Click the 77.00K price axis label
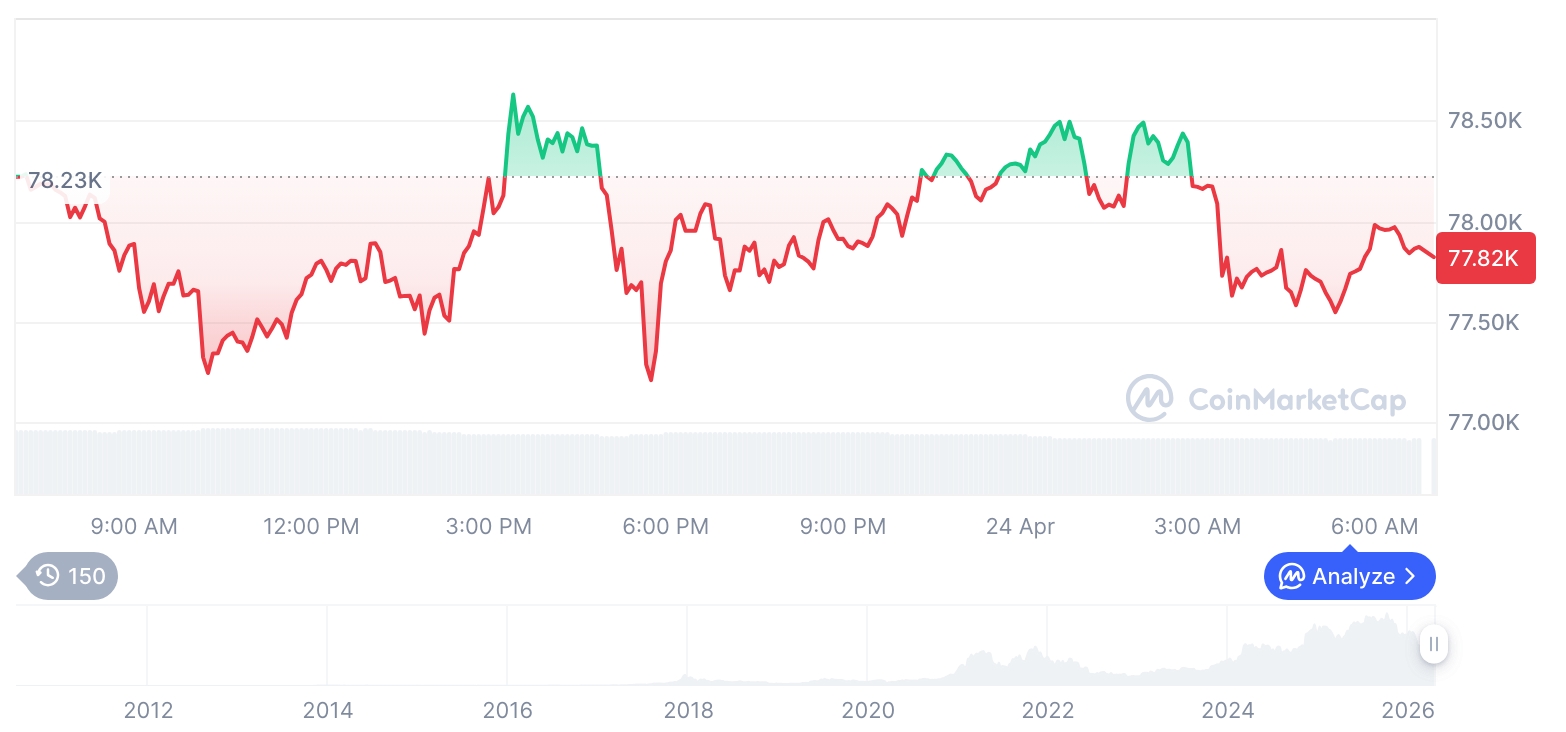1566x732 pixels. pos(1484,423)
